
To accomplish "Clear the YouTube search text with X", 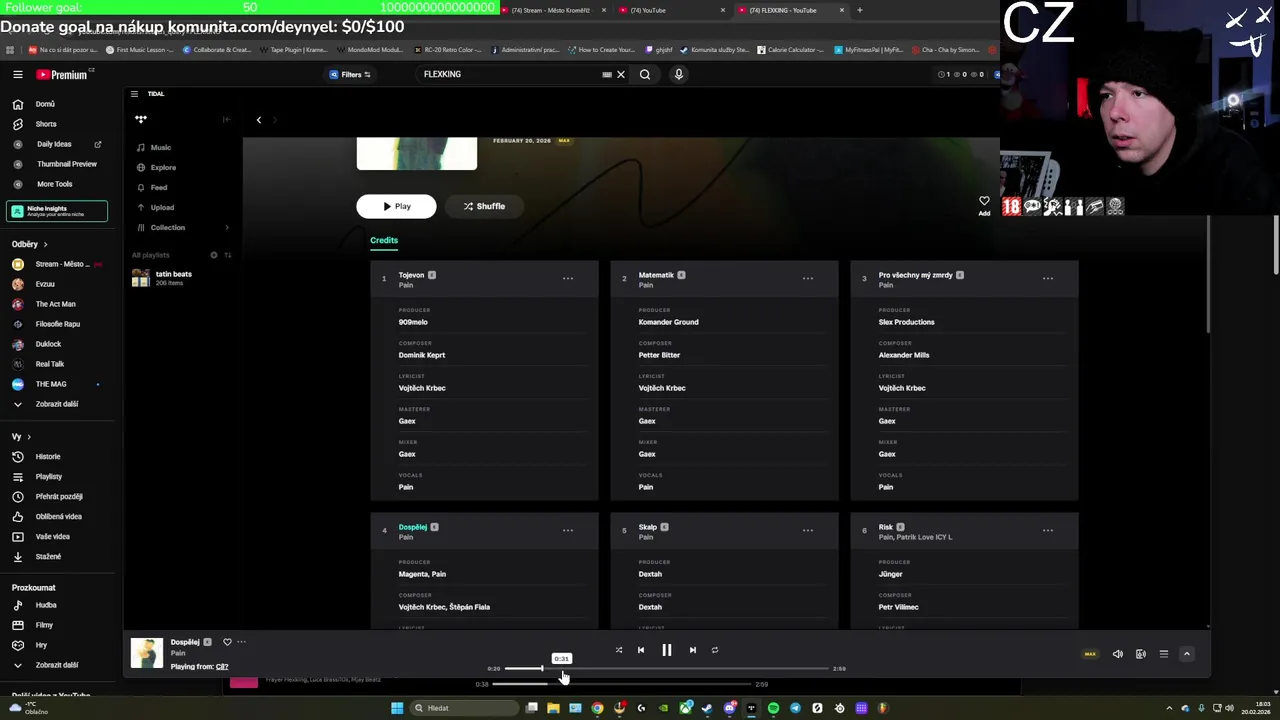I will coord(620,74).
